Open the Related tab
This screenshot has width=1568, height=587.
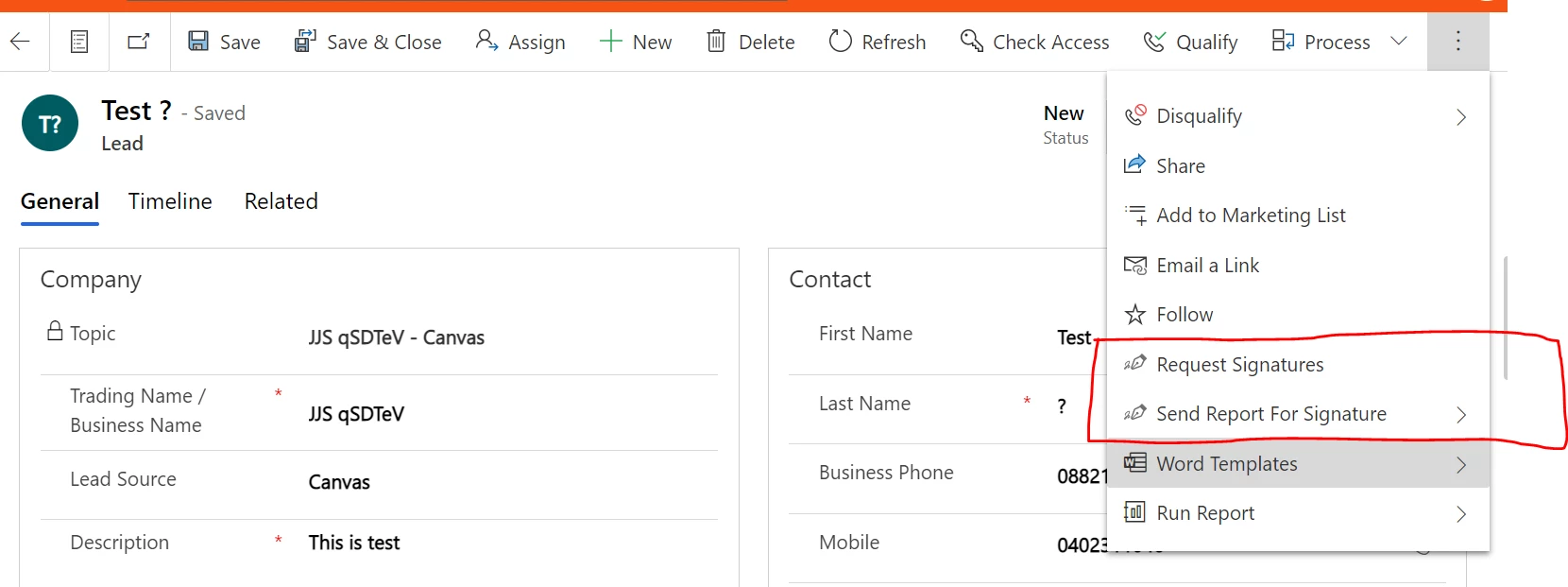(281, 201)
